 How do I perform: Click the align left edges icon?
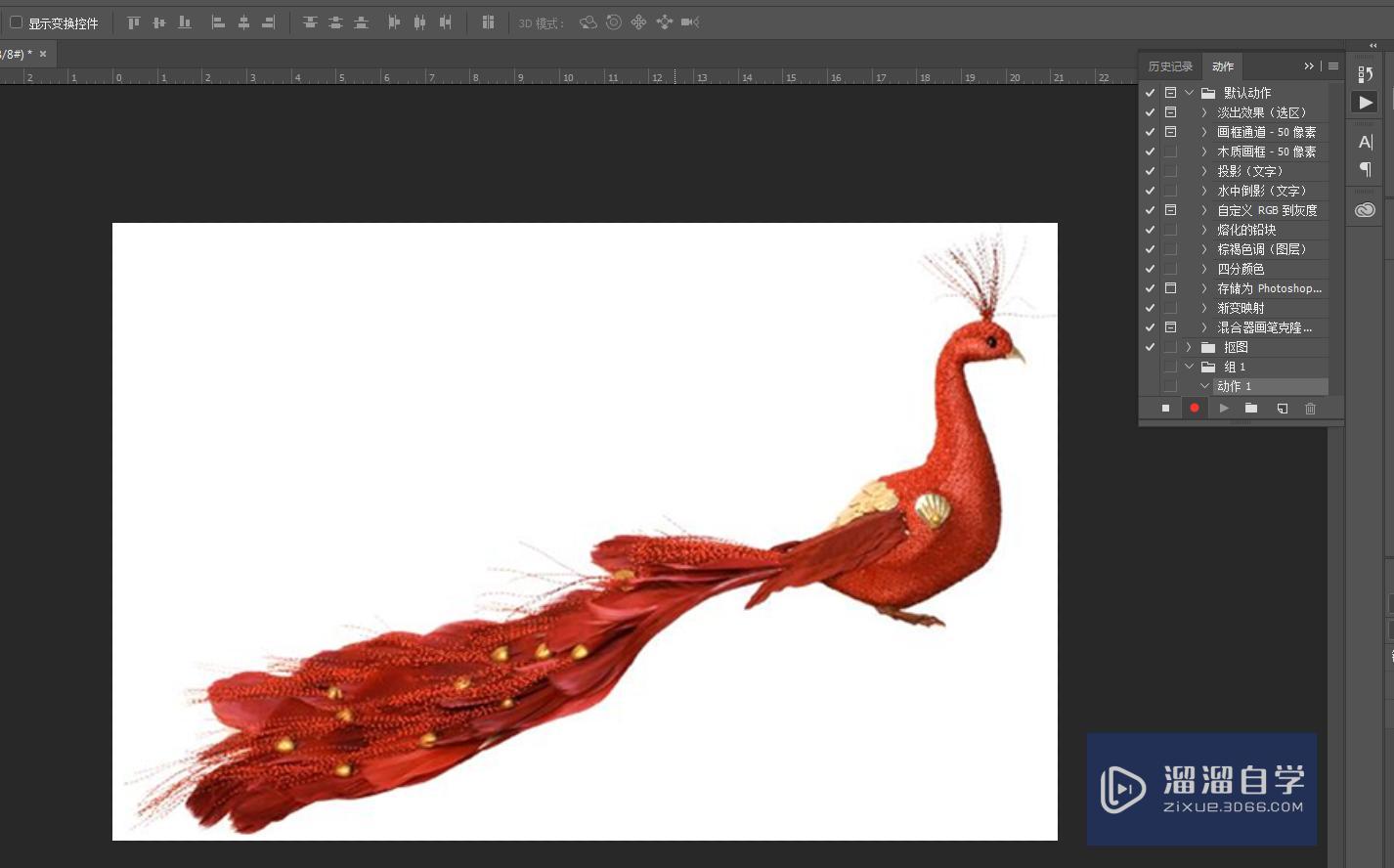[x=219, y=22]
